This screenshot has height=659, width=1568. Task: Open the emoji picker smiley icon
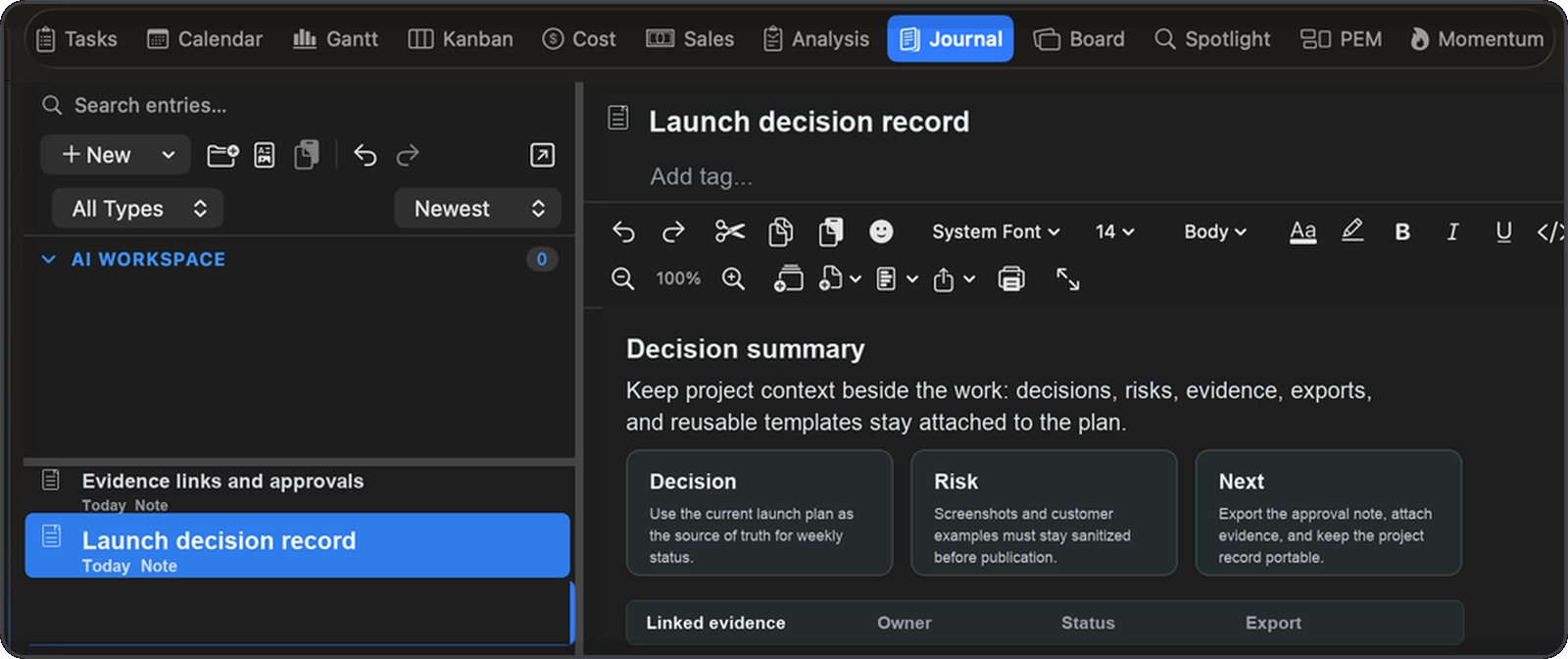[881, 231]
